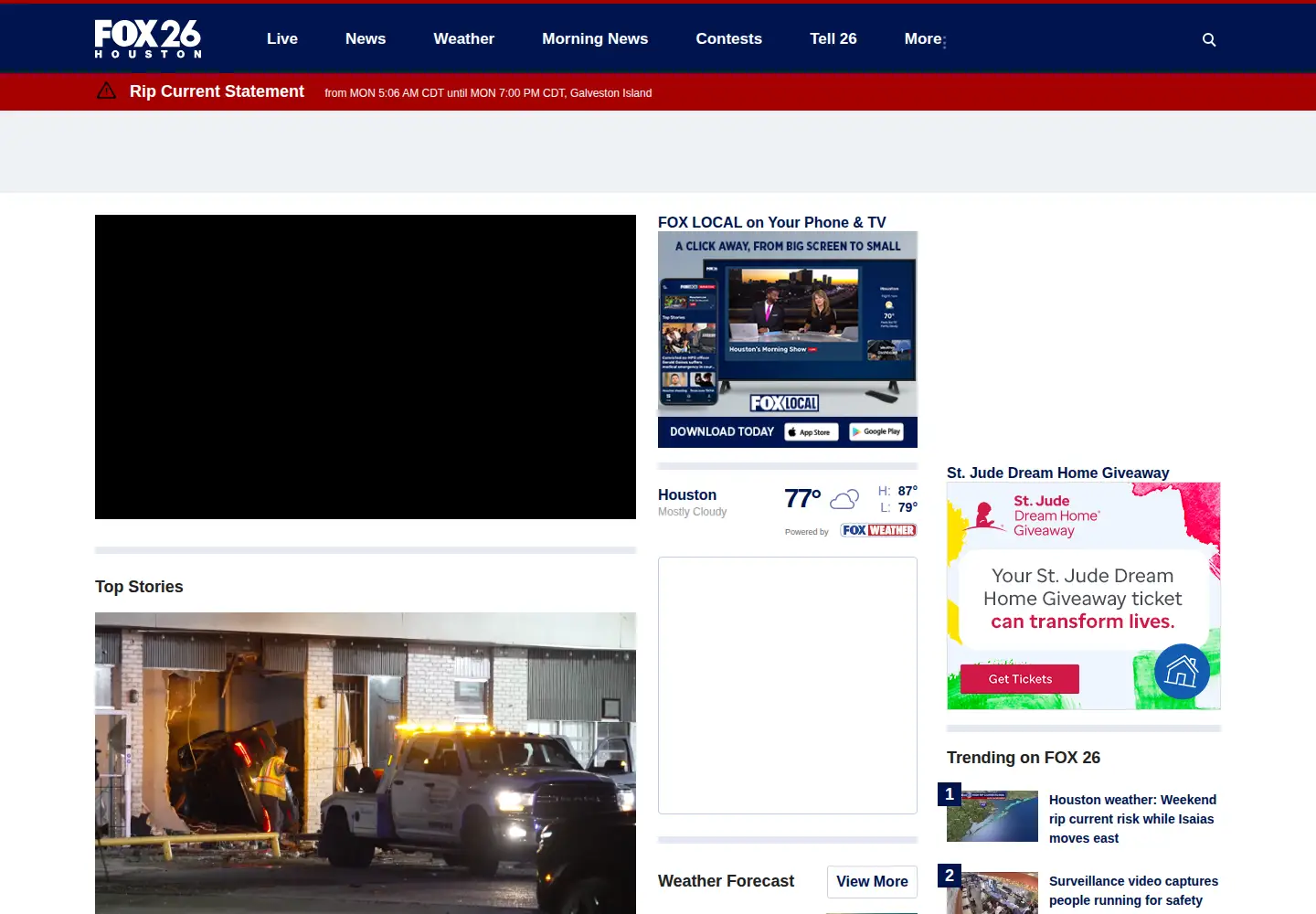This screenshot has height=914, width=1316.
Task: Click the 77° current temperature
Action: (802, 498)
